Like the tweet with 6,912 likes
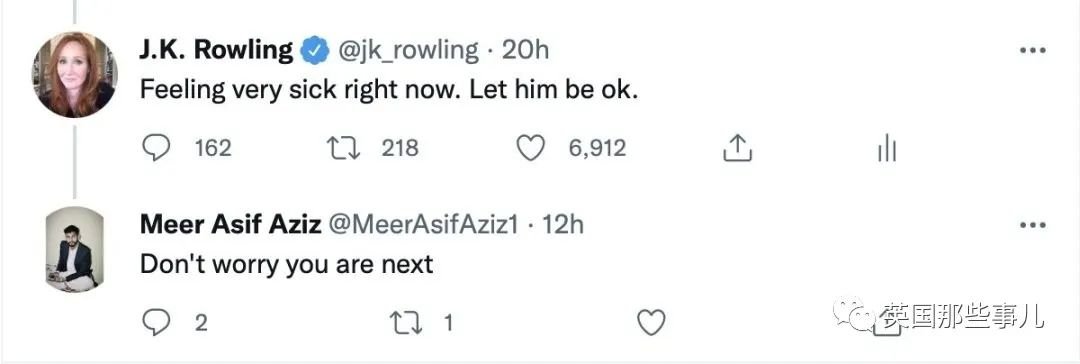Screen dimensions: 1080x364 tap(530, 148)
